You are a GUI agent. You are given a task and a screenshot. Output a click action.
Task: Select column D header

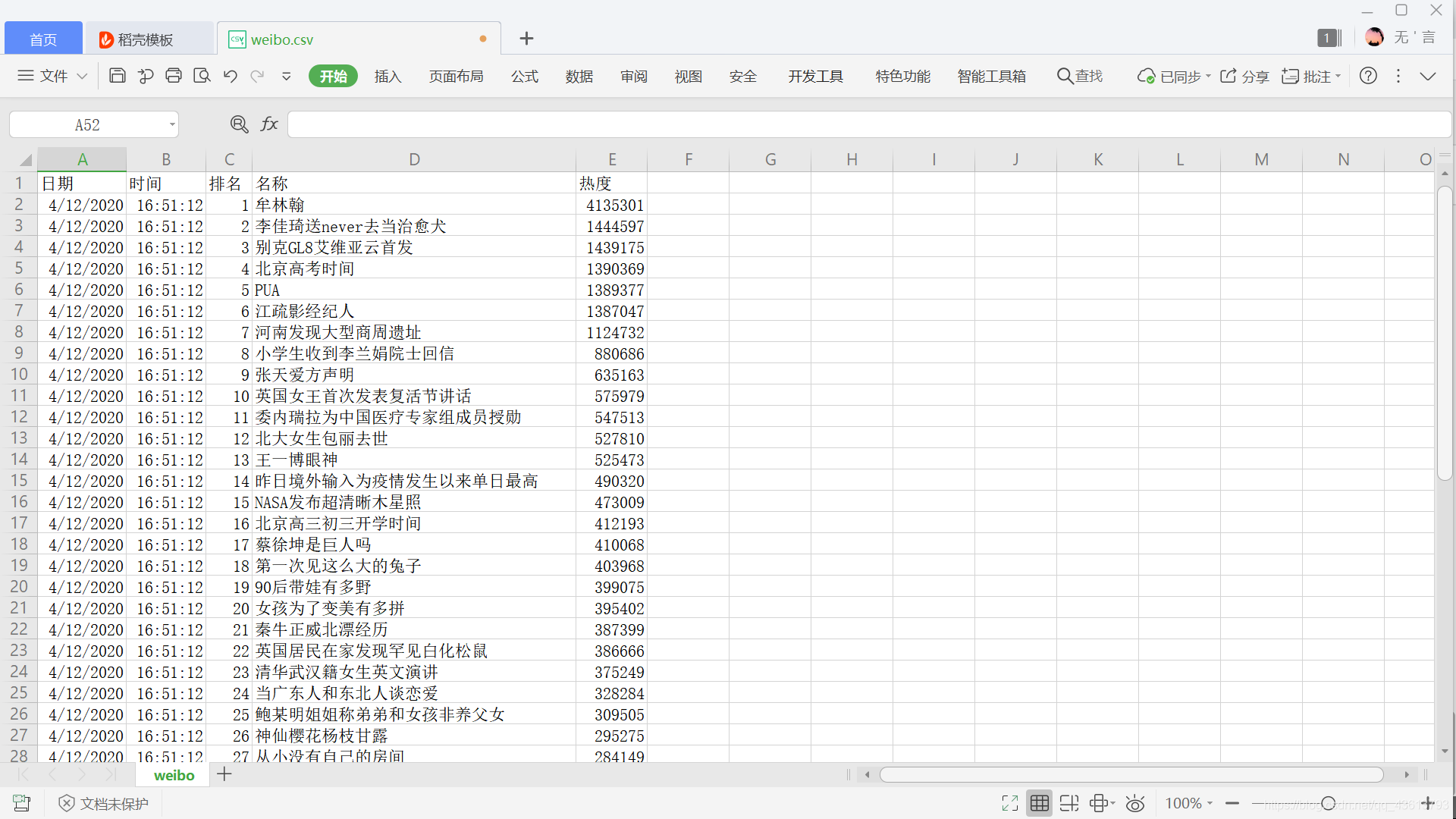click(x=414, y=159)
